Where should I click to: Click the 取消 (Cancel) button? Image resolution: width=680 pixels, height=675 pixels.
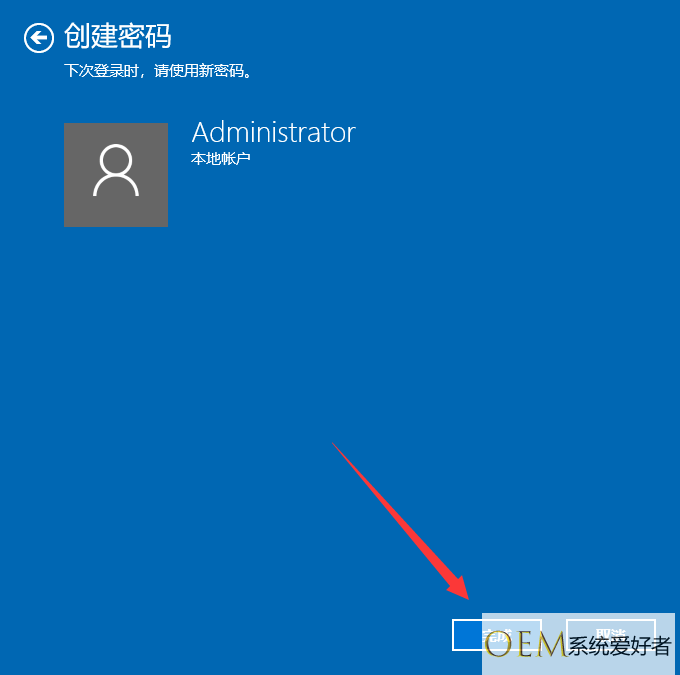(x=611, y=635)
